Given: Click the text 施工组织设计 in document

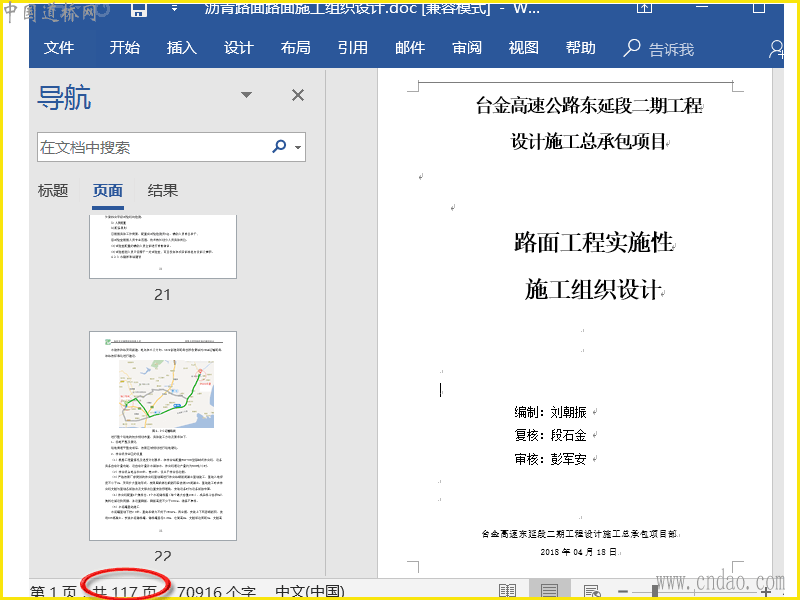Looking at the screenshot, I should point(593,289).
